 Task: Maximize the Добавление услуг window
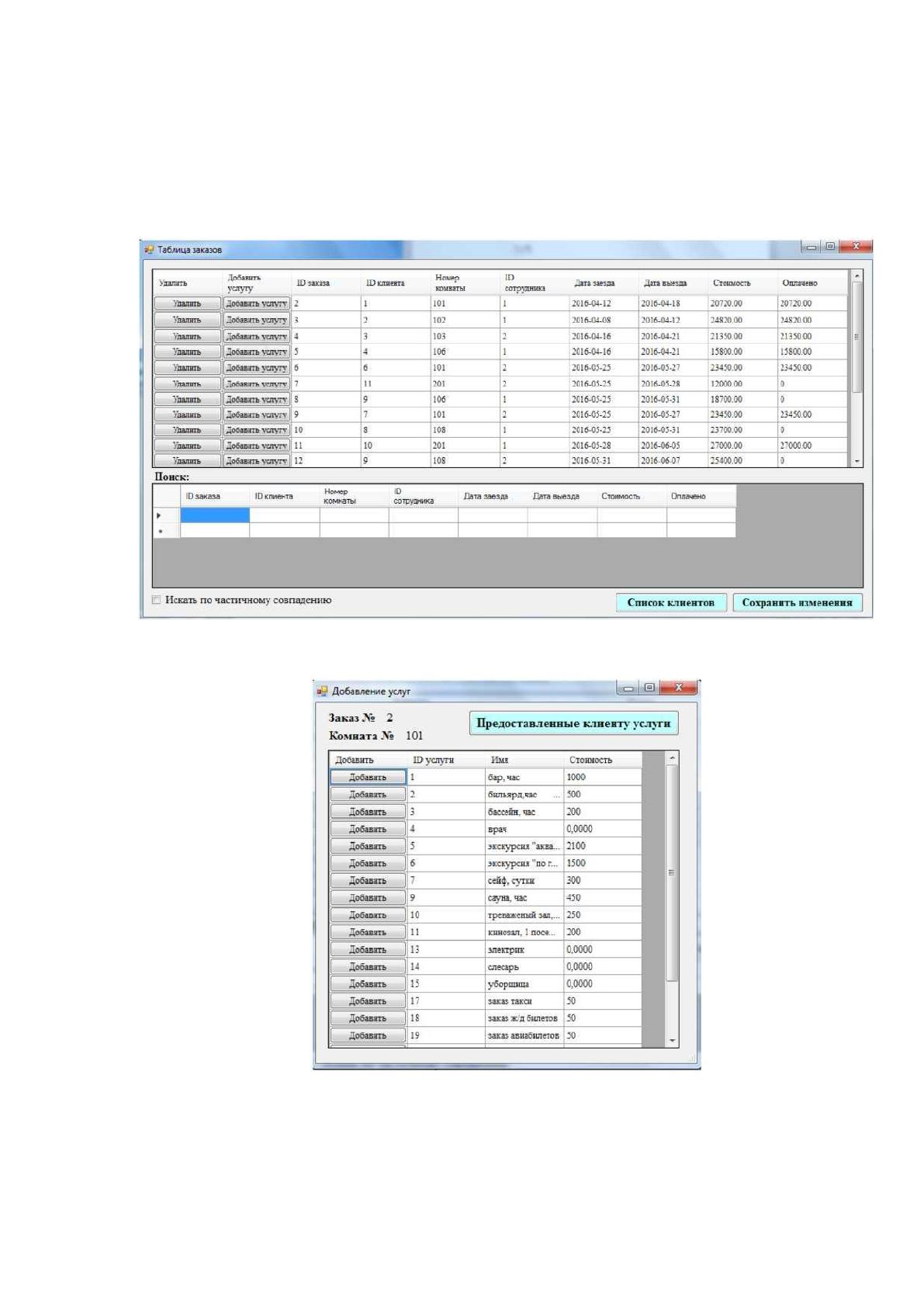pyautogui.click(x=650, y=688)
